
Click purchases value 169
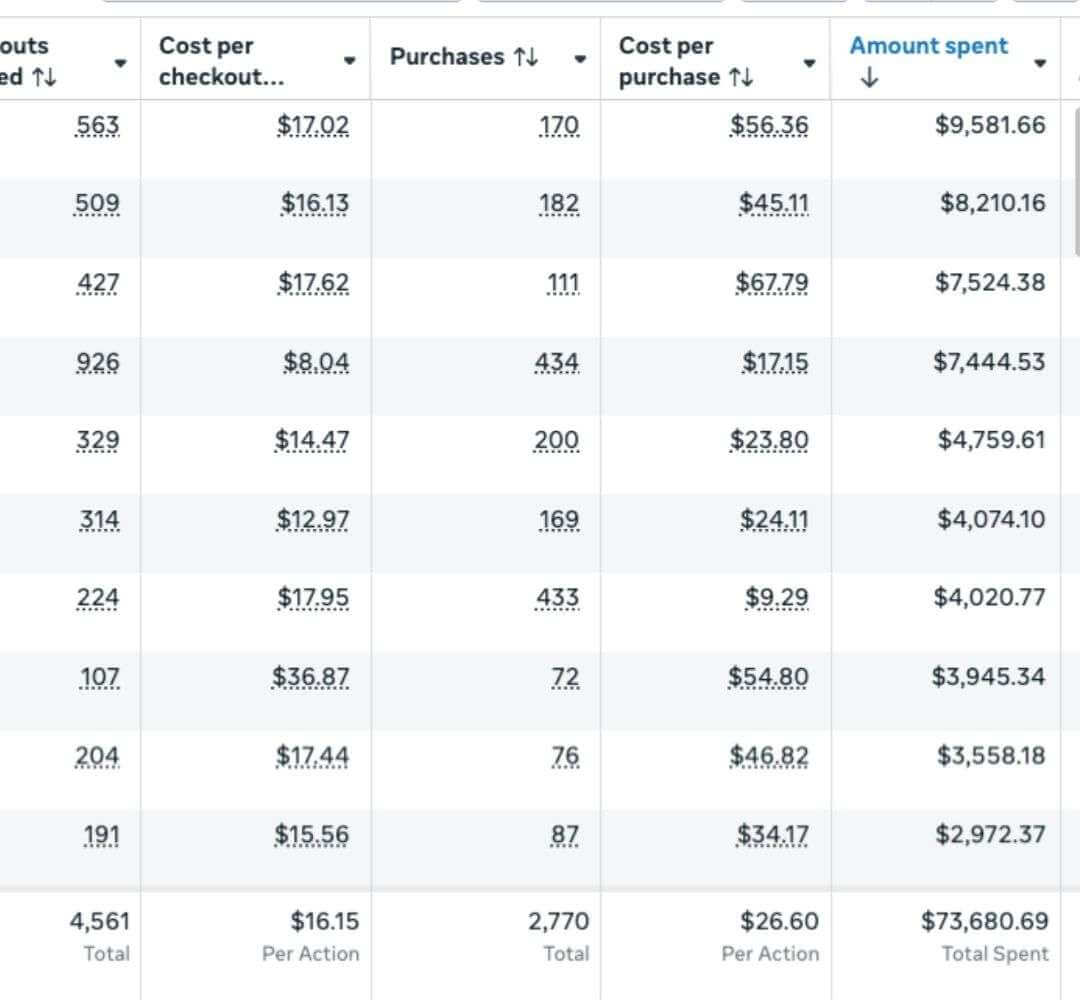(x=559, y=520)
